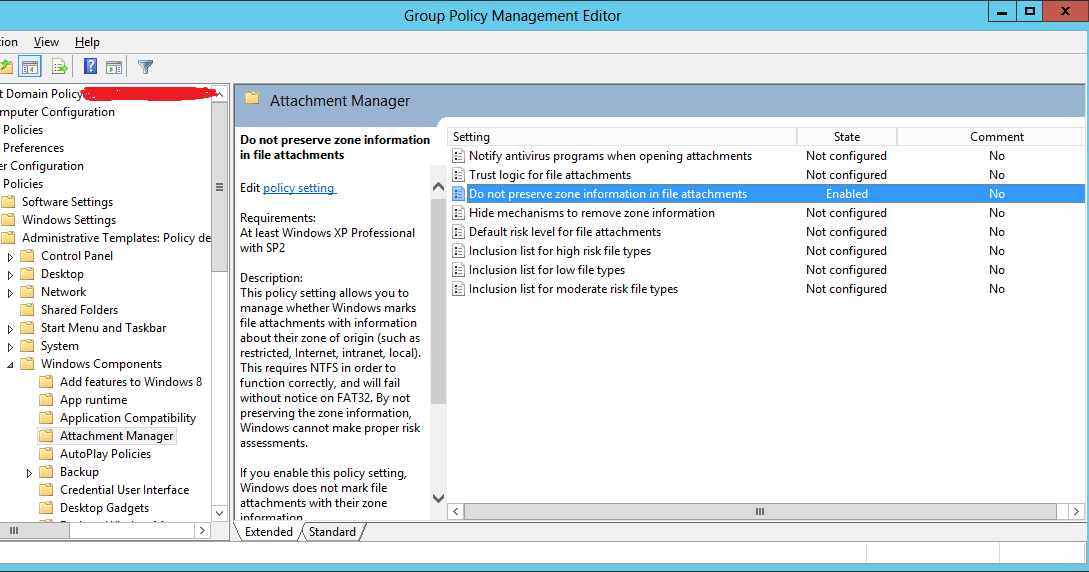Click the description pane scroll-up arrow
1089x572 pixels.
438,186
